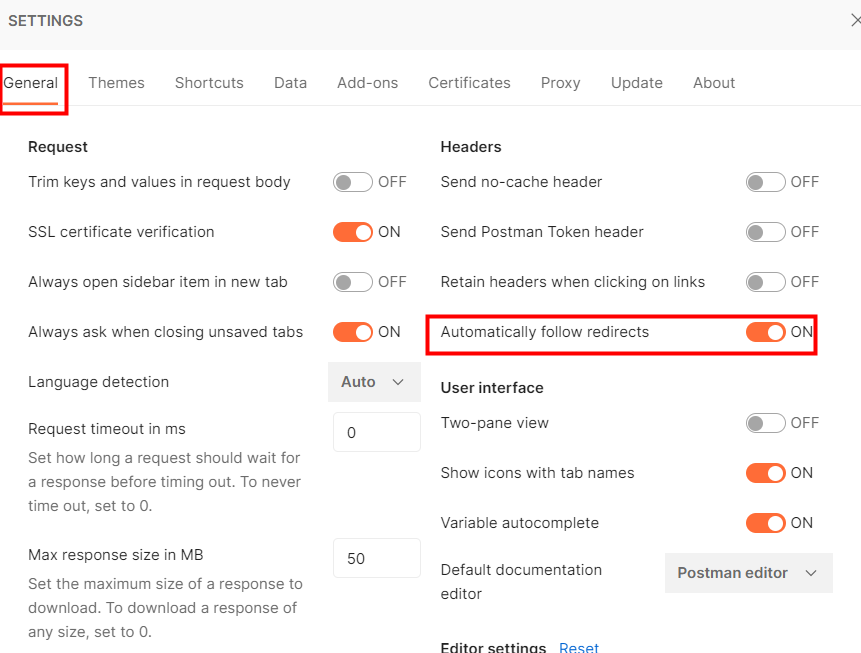The image size is (861, 653).
Task: Open the Shortcuts tab
Action: [x=209, y=83]
